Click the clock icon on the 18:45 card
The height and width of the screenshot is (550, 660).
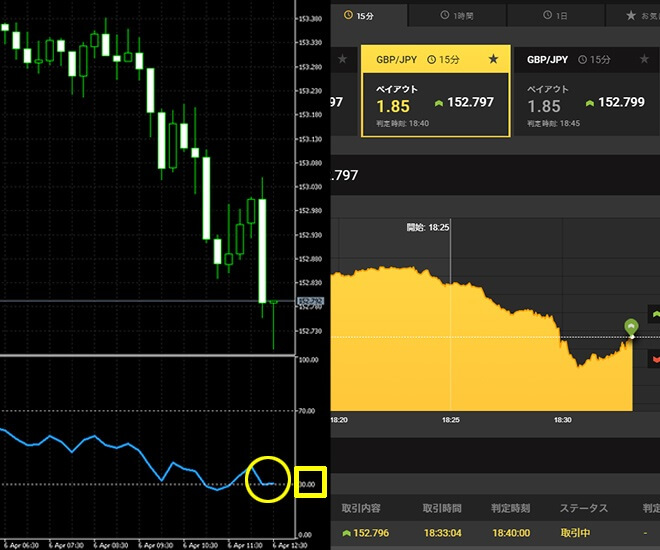click(583, 59)
